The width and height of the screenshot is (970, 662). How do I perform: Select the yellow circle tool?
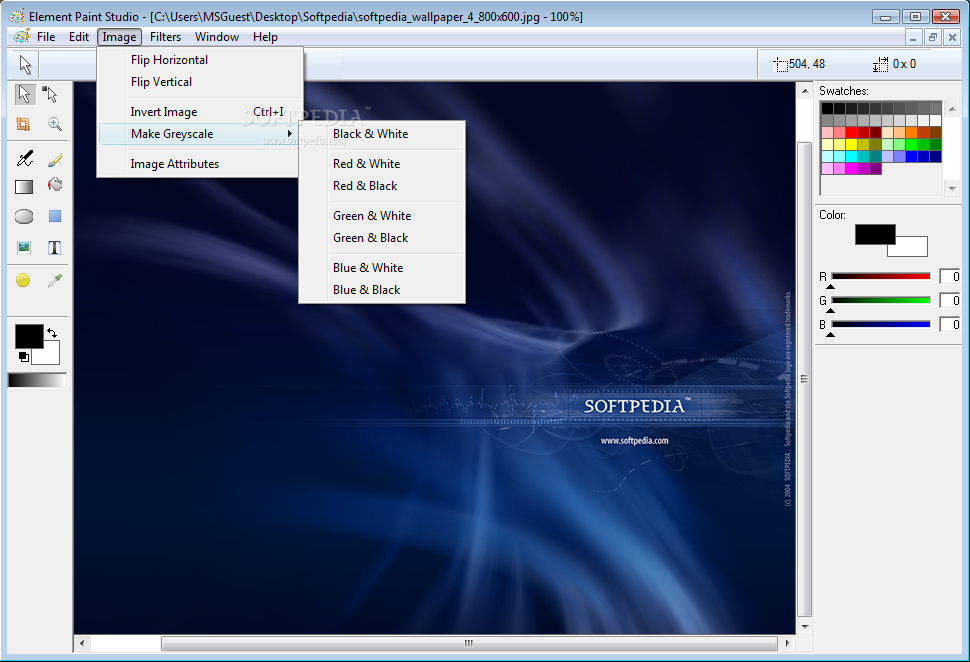tap(23, 280)
